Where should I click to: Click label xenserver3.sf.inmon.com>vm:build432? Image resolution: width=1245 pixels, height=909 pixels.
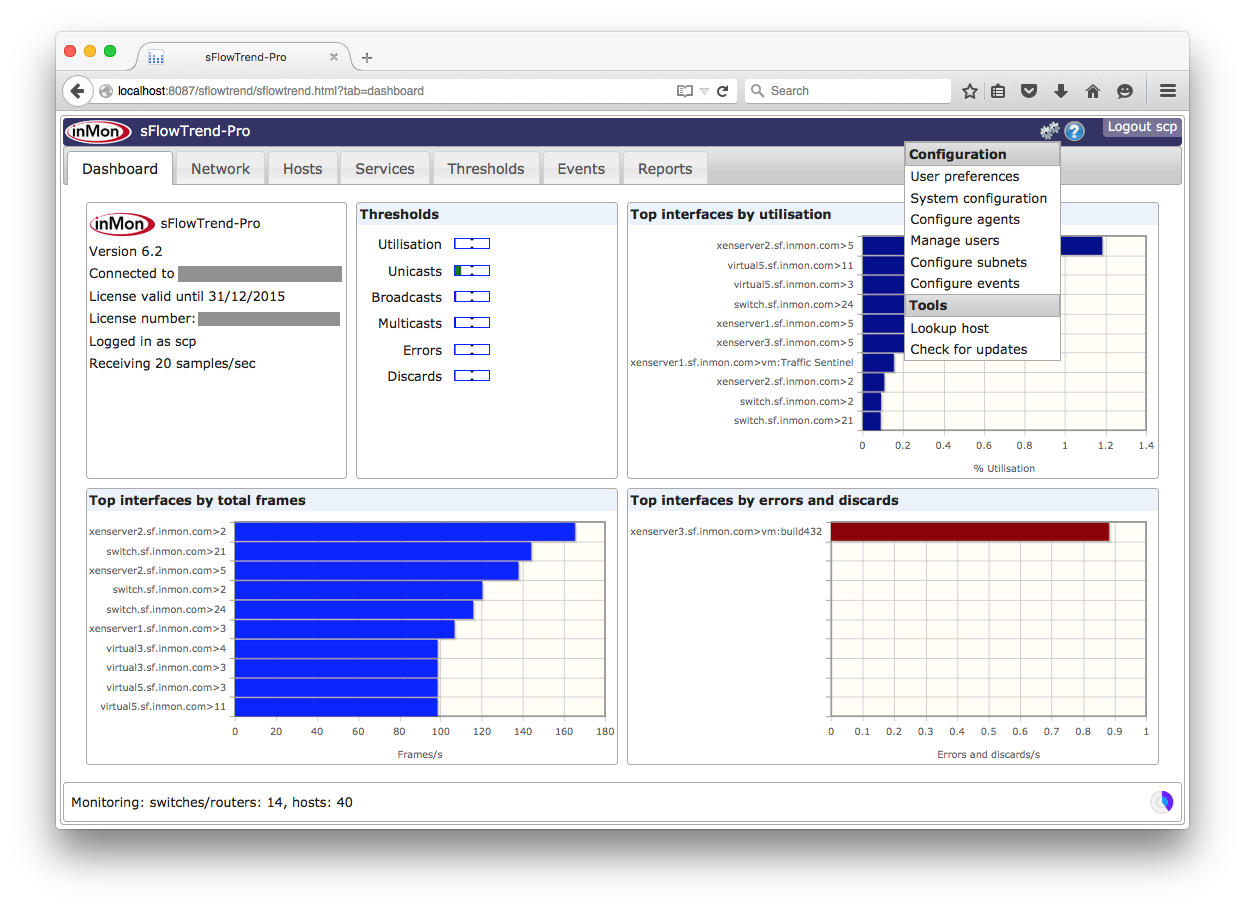(726, 531)
